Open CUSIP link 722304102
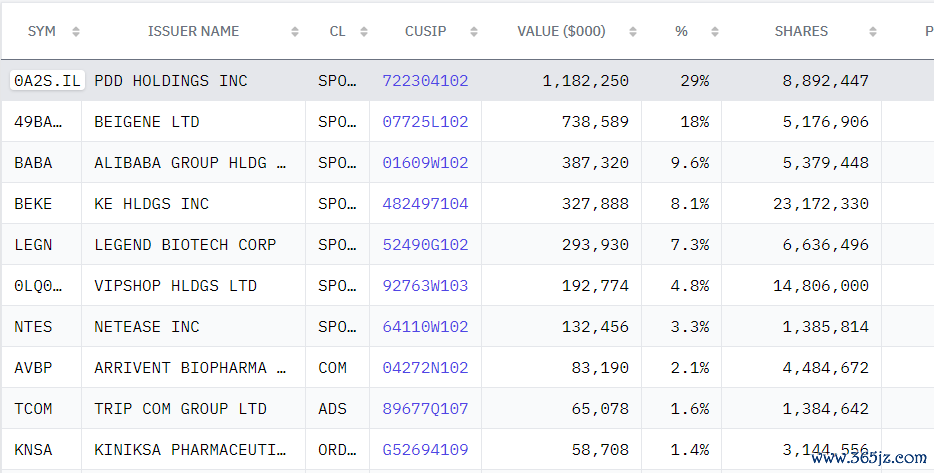Screen dimensions: 934x473 click(425, 80)
